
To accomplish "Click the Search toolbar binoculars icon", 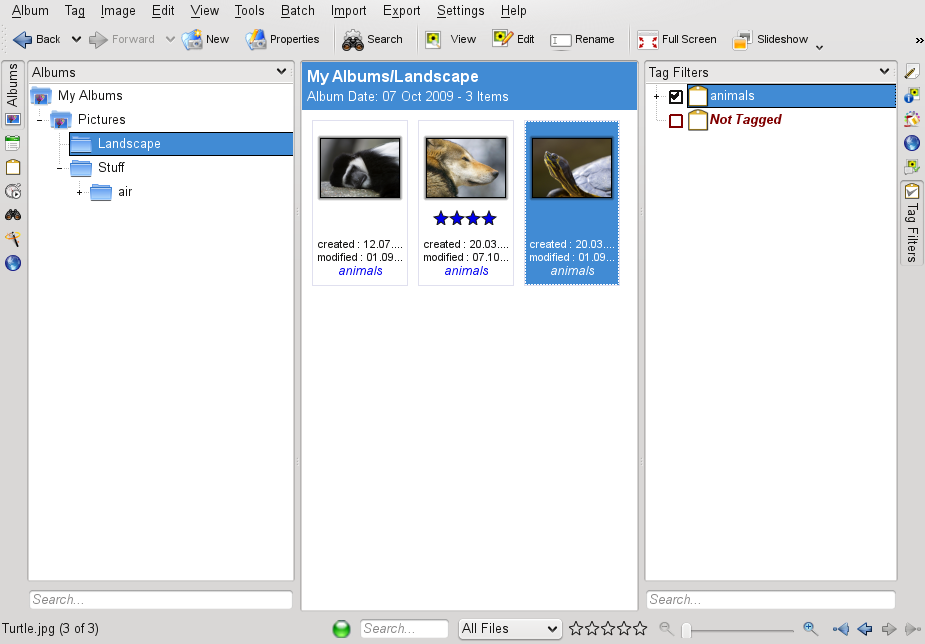I will [353, 39].
